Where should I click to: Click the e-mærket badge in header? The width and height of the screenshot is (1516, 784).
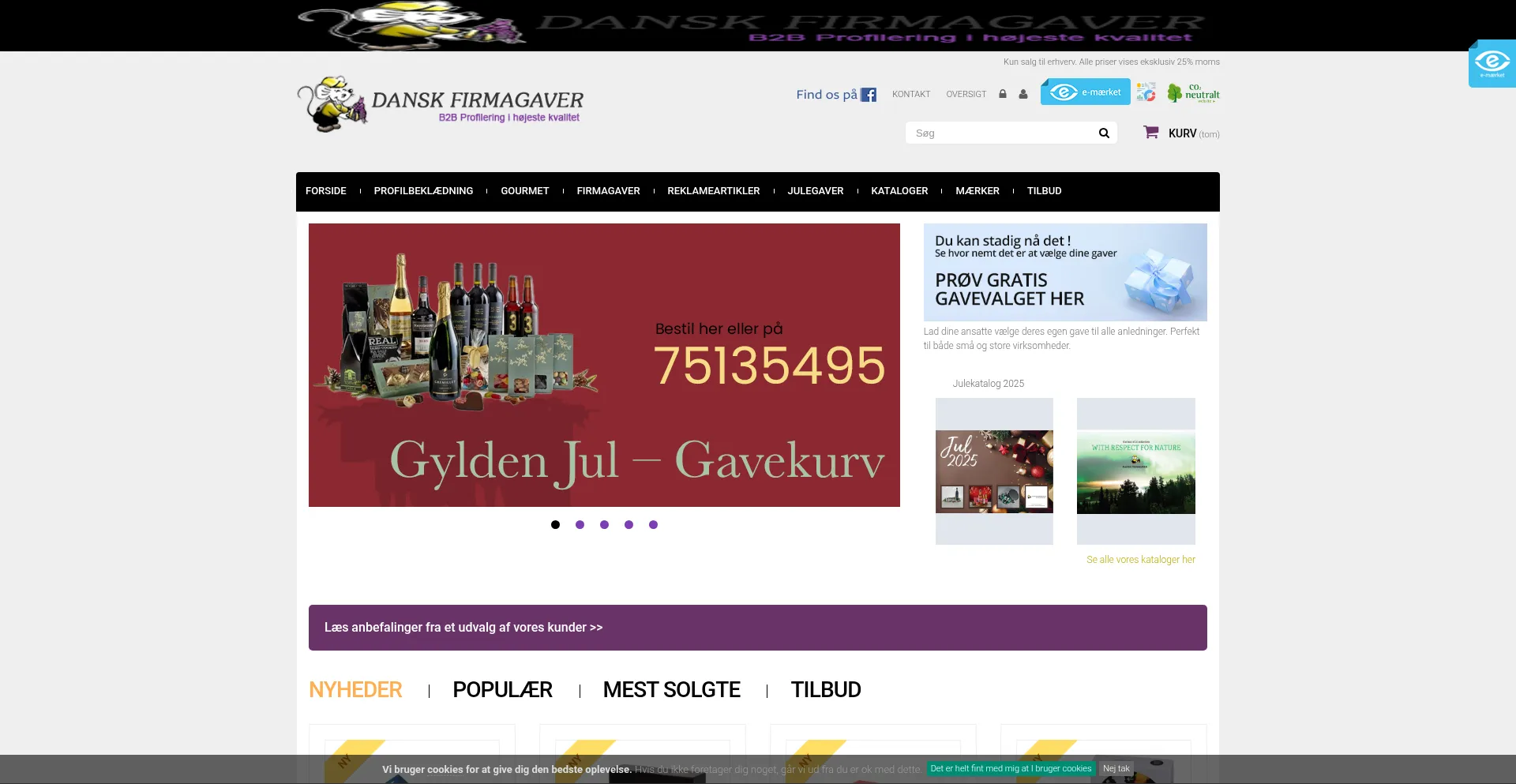(1085, 92)
